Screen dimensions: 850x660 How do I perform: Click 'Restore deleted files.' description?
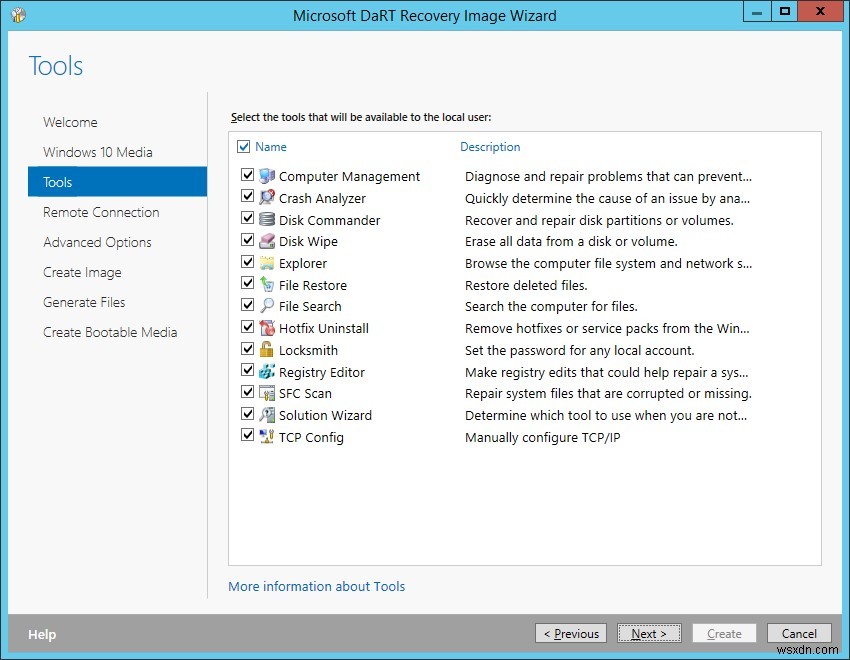pyautogui.click(x=526, y=285)
